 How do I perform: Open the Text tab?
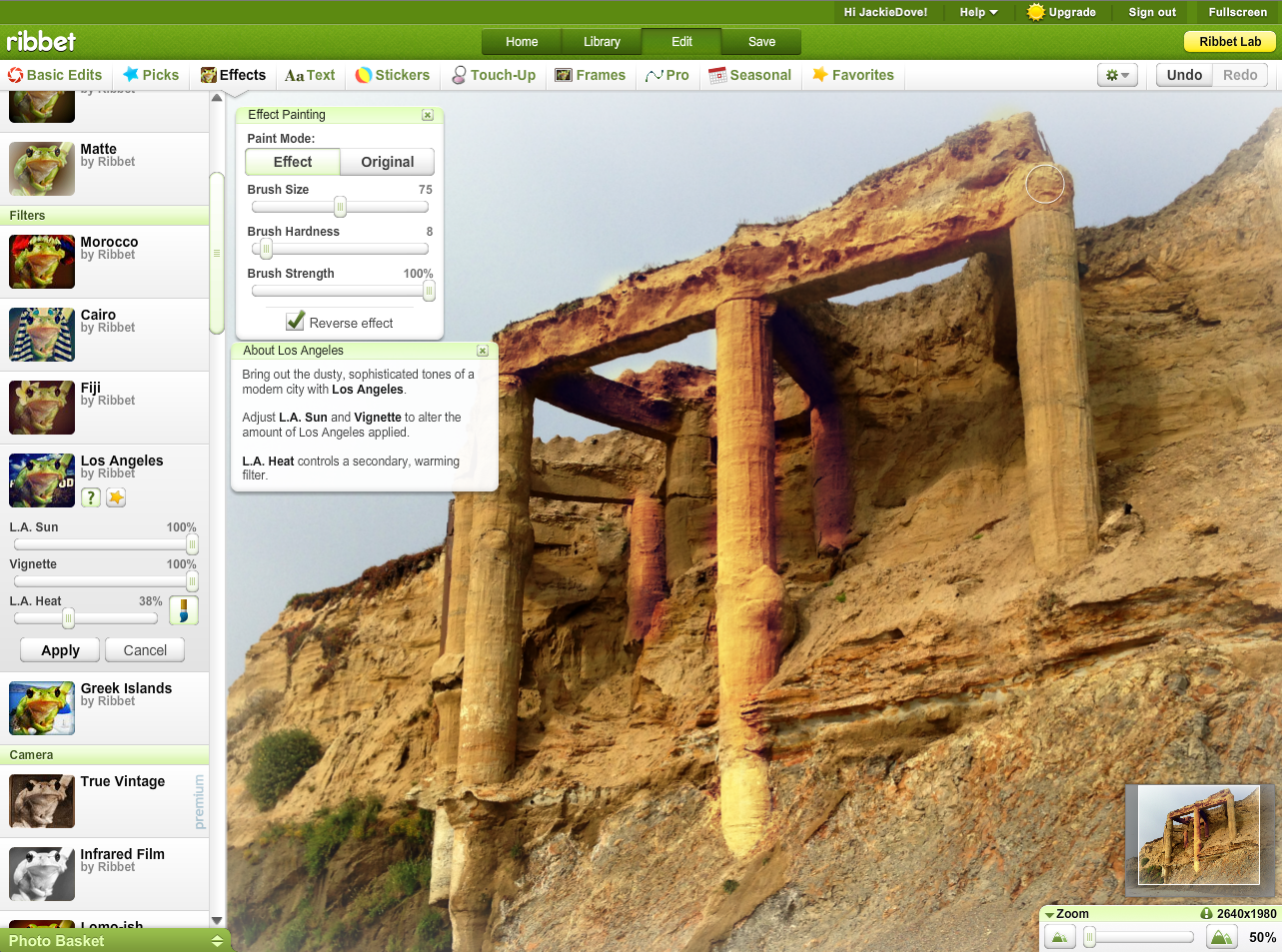coord(310,75)
